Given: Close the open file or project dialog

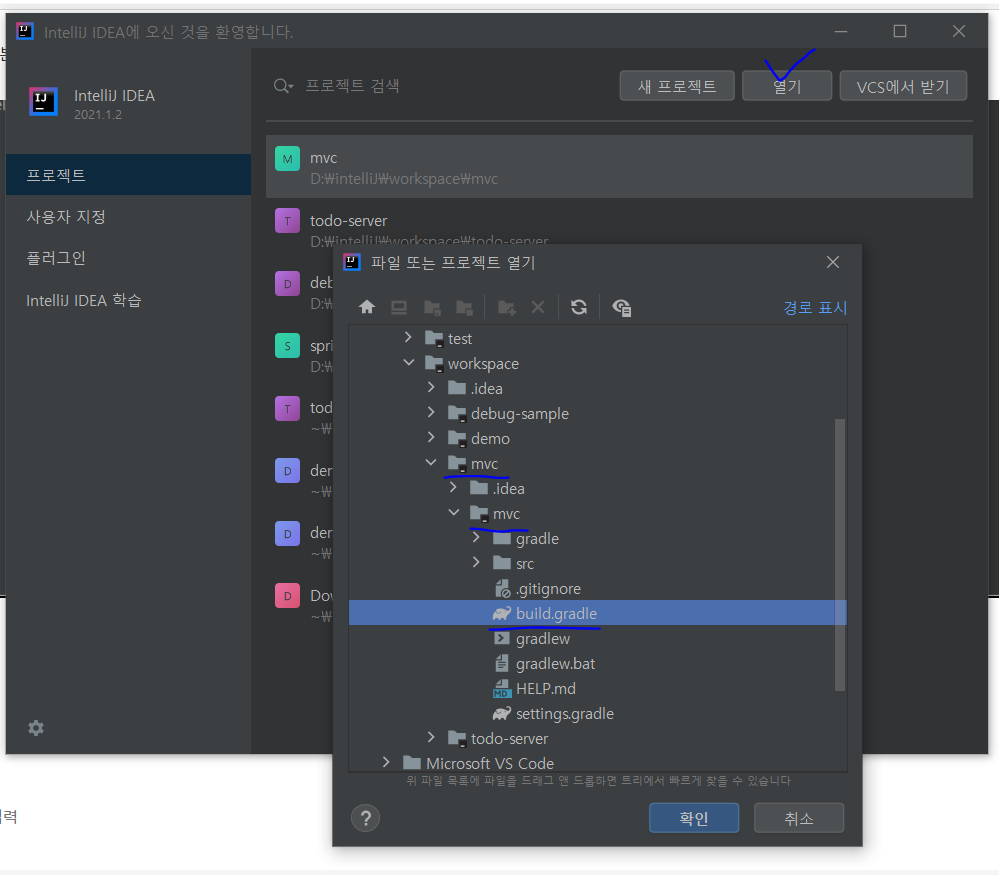Looking at the screenshot, I should click(833, 262).
